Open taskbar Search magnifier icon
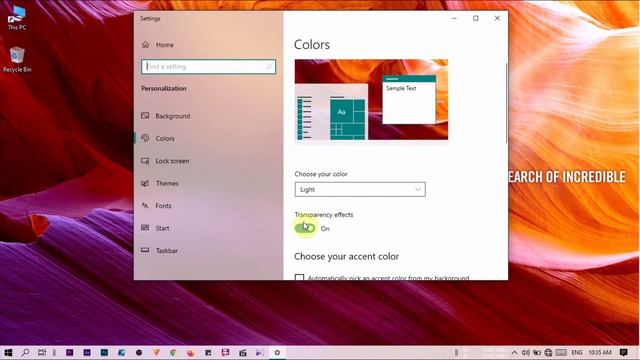The height and width of the screenshot is (360, 640). 25,352
